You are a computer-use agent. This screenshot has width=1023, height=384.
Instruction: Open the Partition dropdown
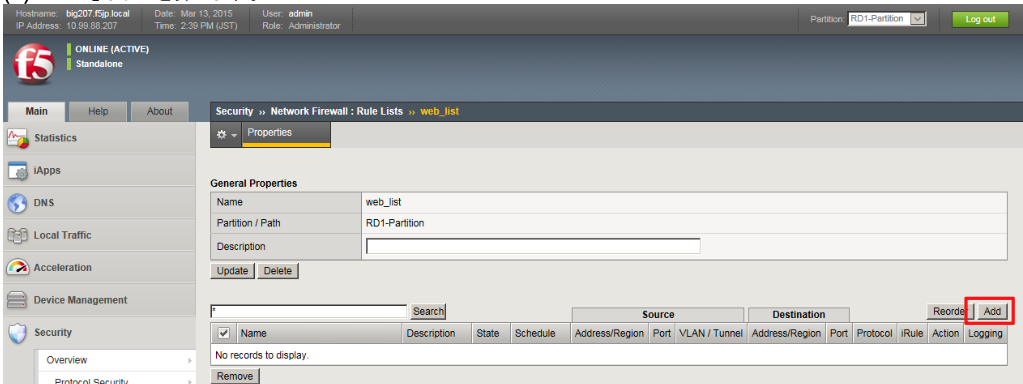887,19
